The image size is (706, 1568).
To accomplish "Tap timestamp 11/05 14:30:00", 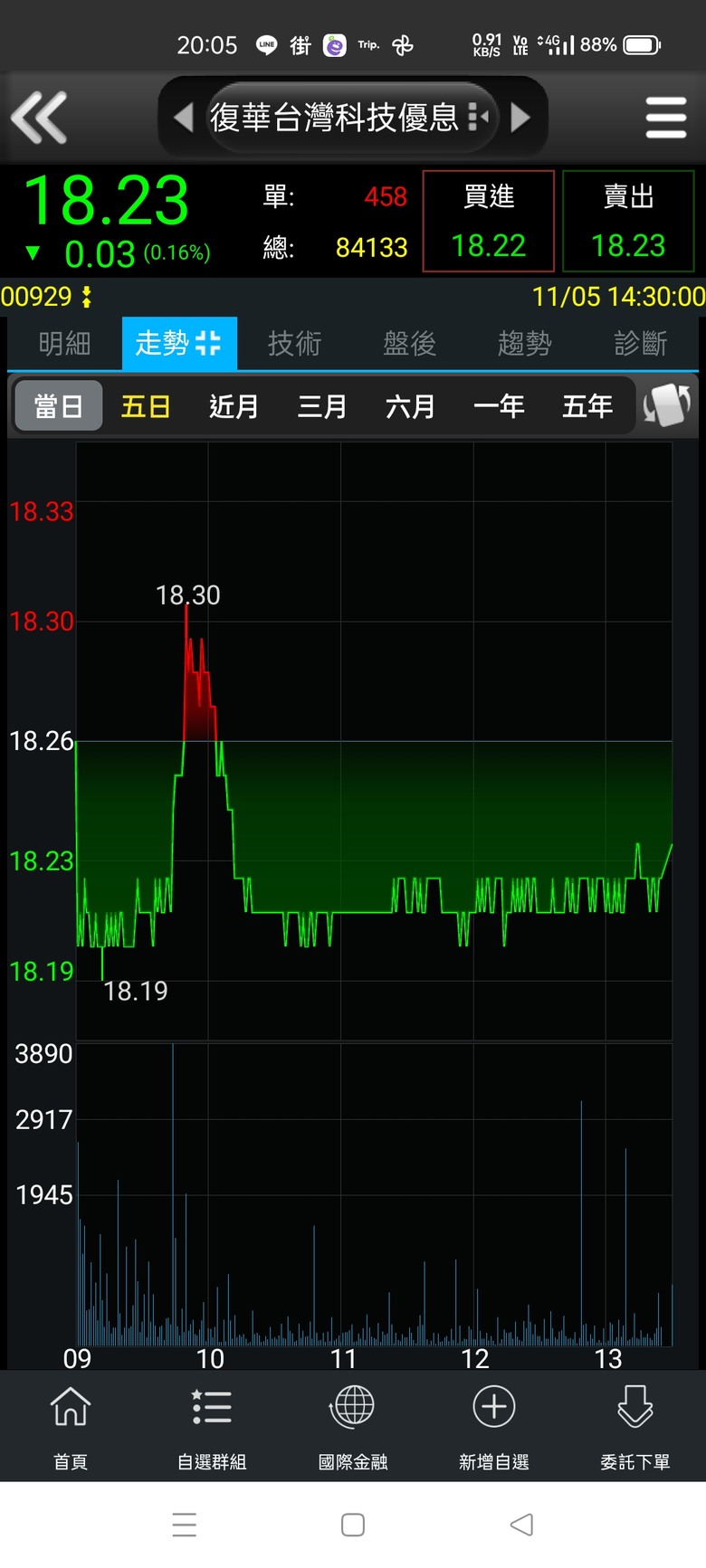I will (x=618, y=296).
